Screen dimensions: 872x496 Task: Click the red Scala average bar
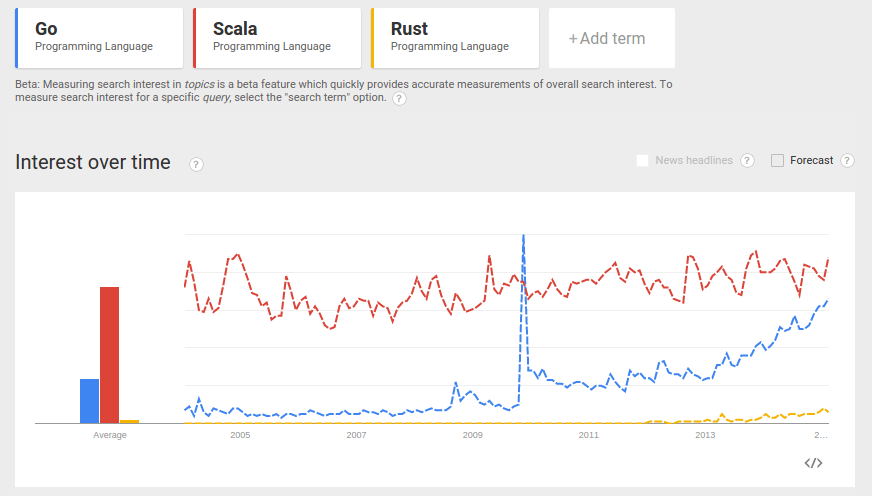(x=110, y=355)
